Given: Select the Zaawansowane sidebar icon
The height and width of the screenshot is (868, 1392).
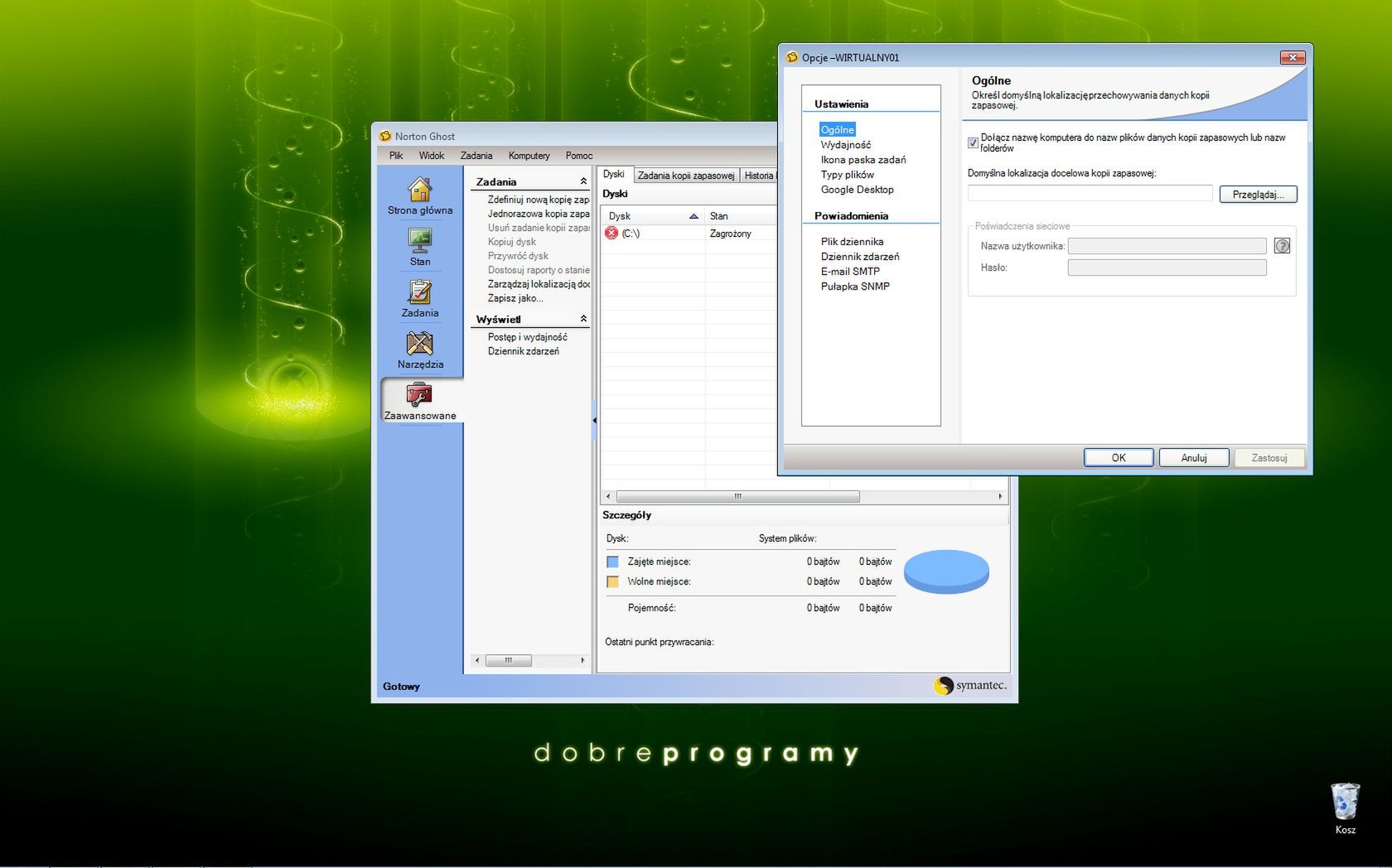Looking at the screenshot, I should coord(420,401).
